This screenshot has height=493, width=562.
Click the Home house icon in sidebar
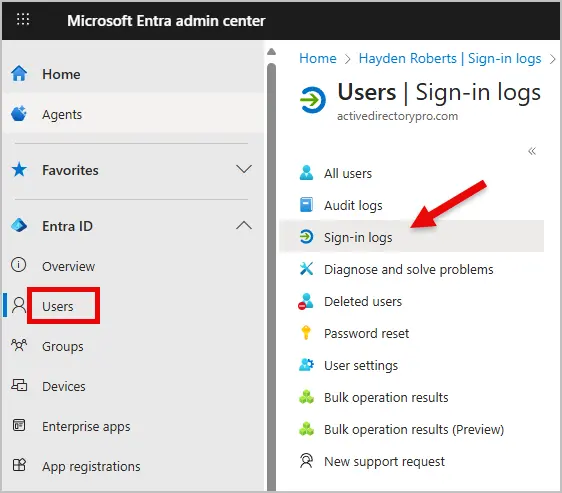19,74
